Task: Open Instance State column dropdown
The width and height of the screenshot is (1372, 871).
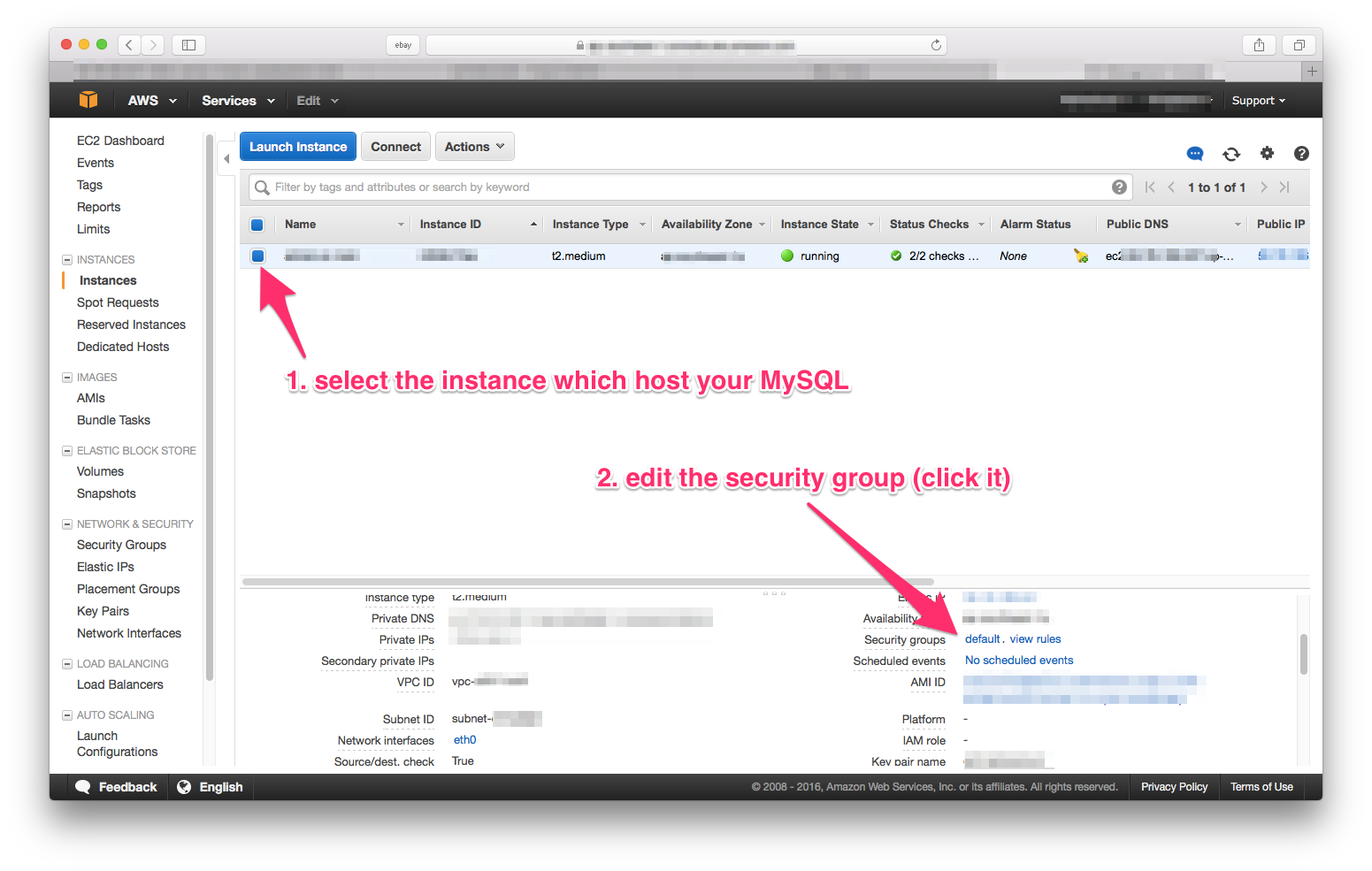Action: (870, 225)
